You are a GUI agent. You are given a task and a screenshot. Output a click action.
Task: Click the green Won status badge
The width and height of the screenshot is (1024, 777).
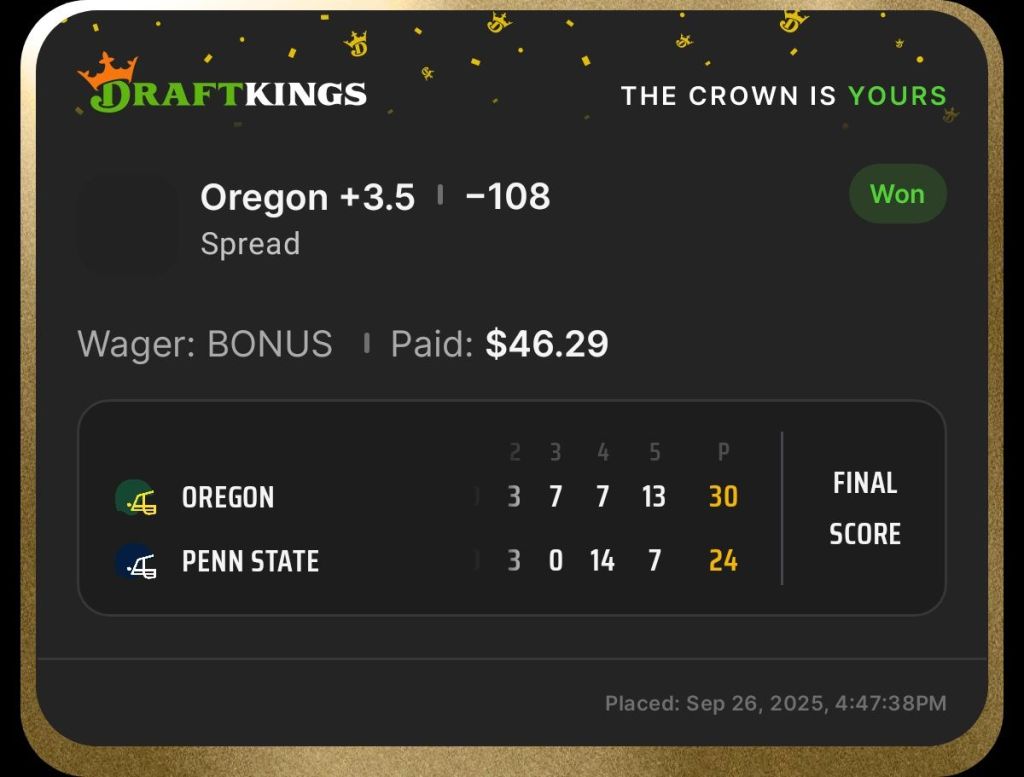click(x=897, y=194)
